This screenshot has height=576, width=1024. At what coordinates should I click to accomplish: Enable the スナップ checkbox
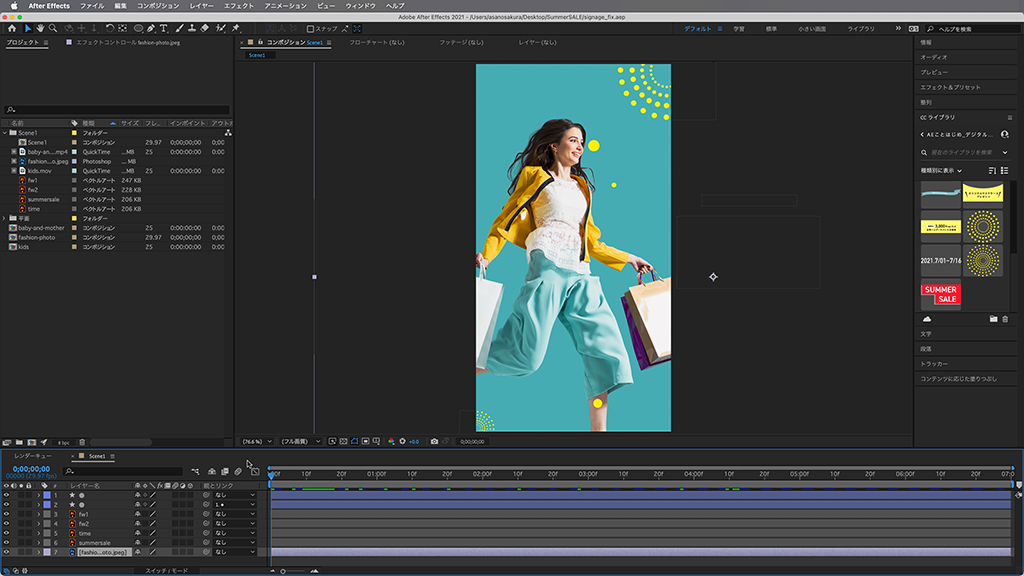(x=310, y=29)
